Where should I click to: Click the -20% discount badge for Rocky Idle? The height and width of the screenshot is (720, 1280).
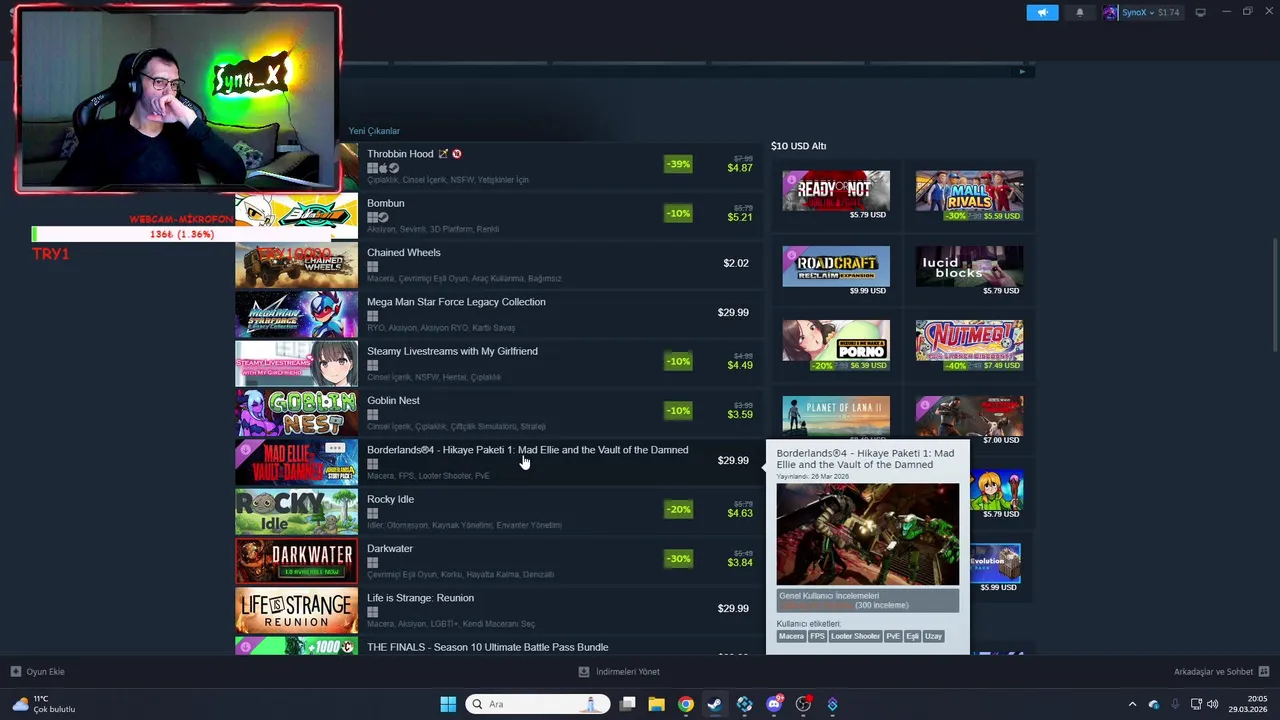click(678, 509)
